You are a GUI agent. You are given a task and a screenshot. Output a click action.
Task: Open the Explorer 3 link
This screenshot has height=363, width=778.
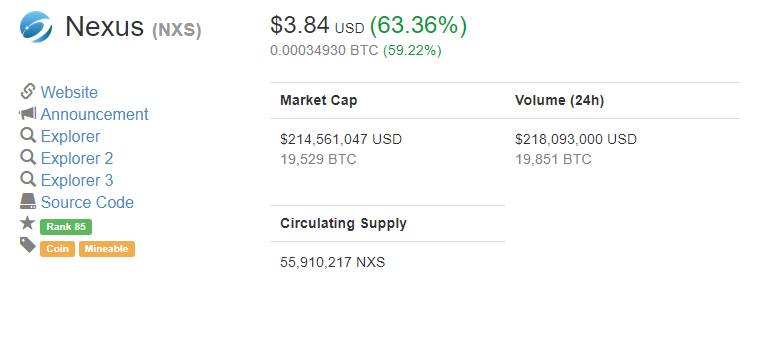(77, 180)
